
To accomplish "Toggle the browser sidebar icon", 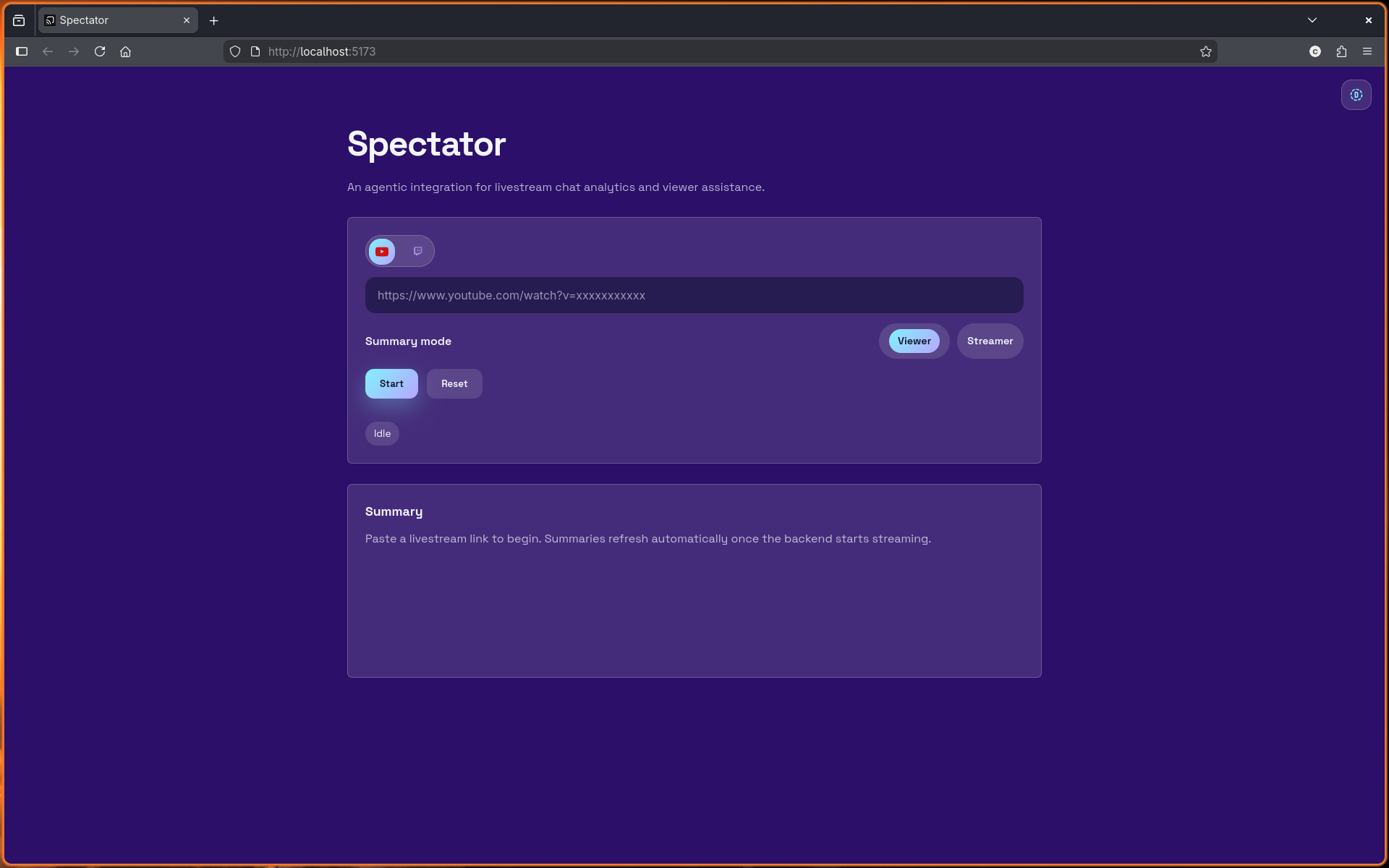I will click(x=22, y=51).
